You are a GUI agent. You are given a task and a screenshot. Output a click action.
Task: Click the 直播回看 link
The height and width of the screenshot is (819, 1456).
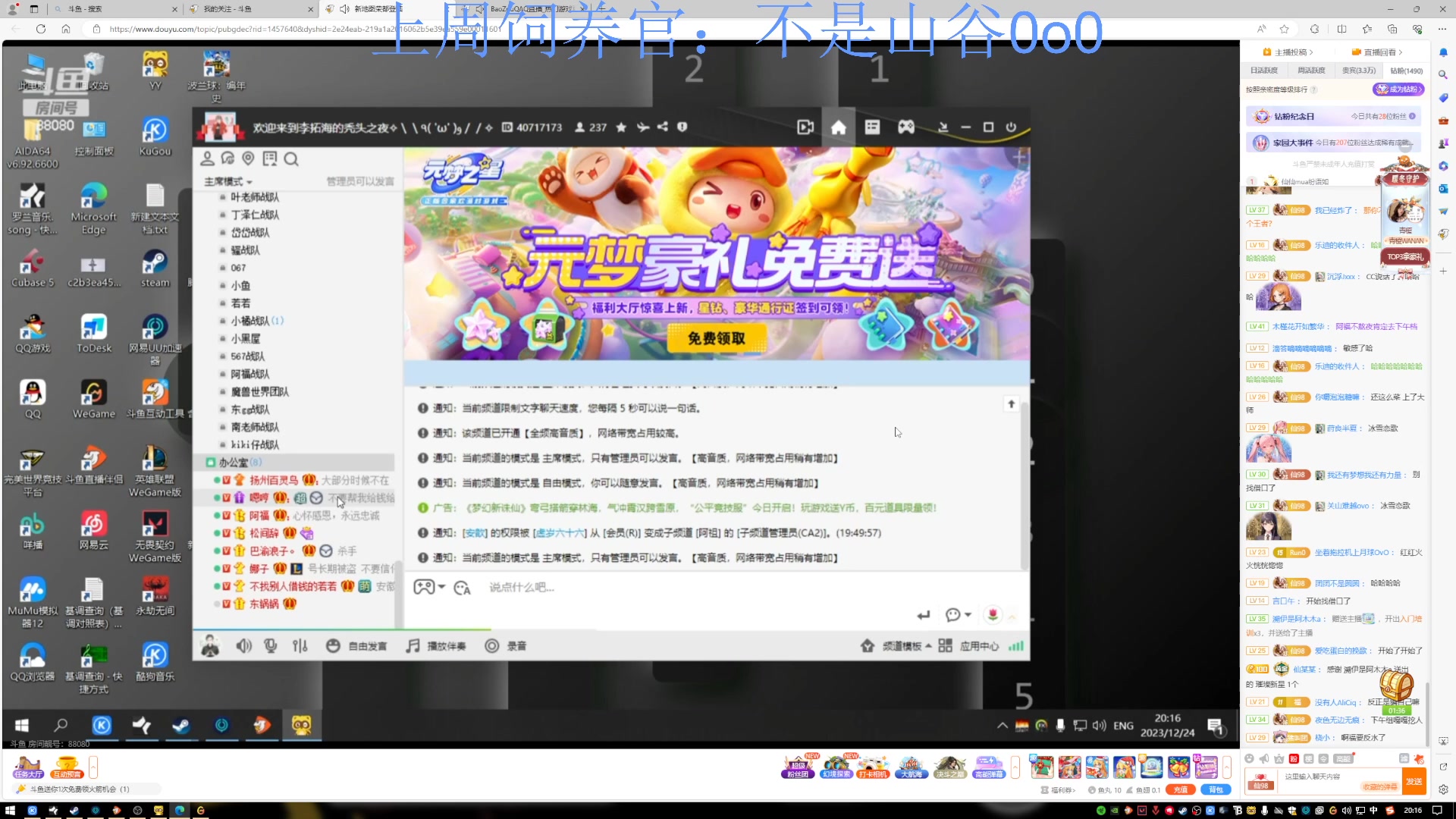(x=1377, y=52)
